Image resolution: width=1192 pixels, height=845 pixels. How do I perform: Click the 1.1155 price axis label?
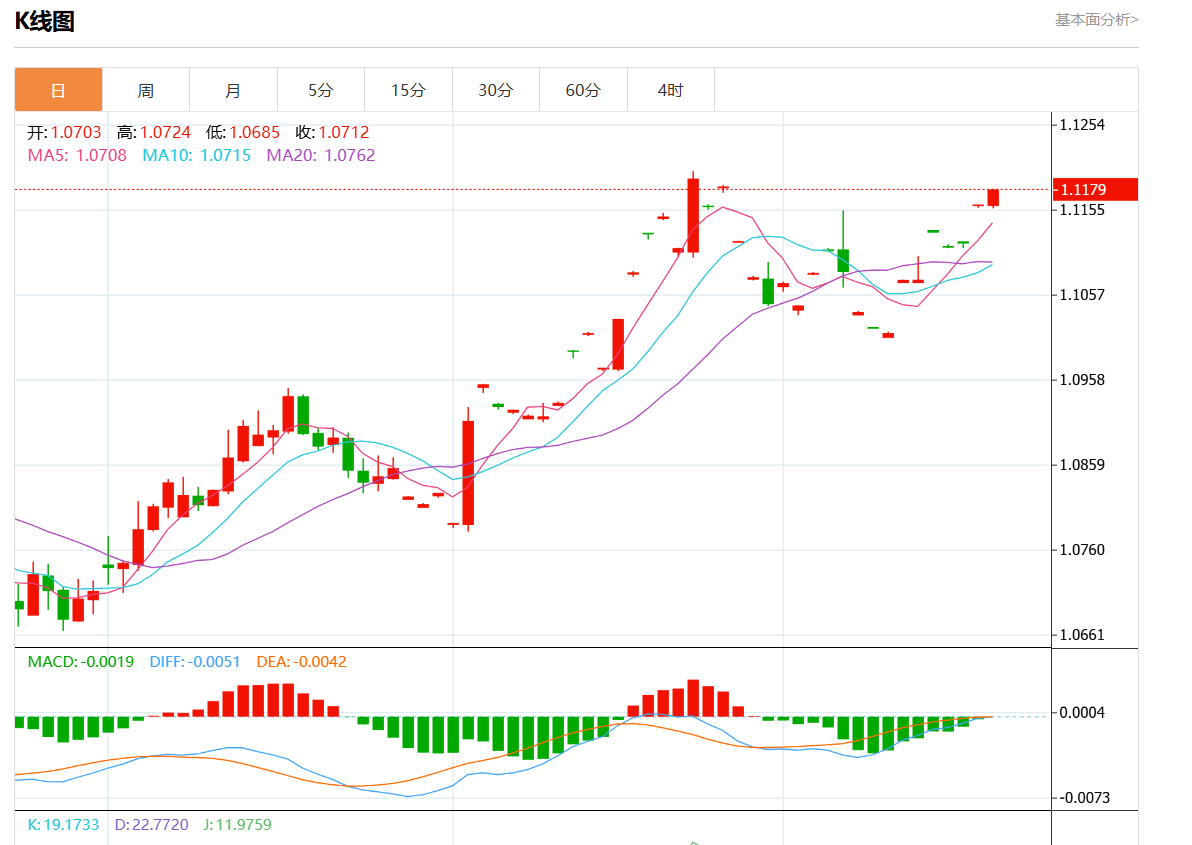[x=1083, y=210]
